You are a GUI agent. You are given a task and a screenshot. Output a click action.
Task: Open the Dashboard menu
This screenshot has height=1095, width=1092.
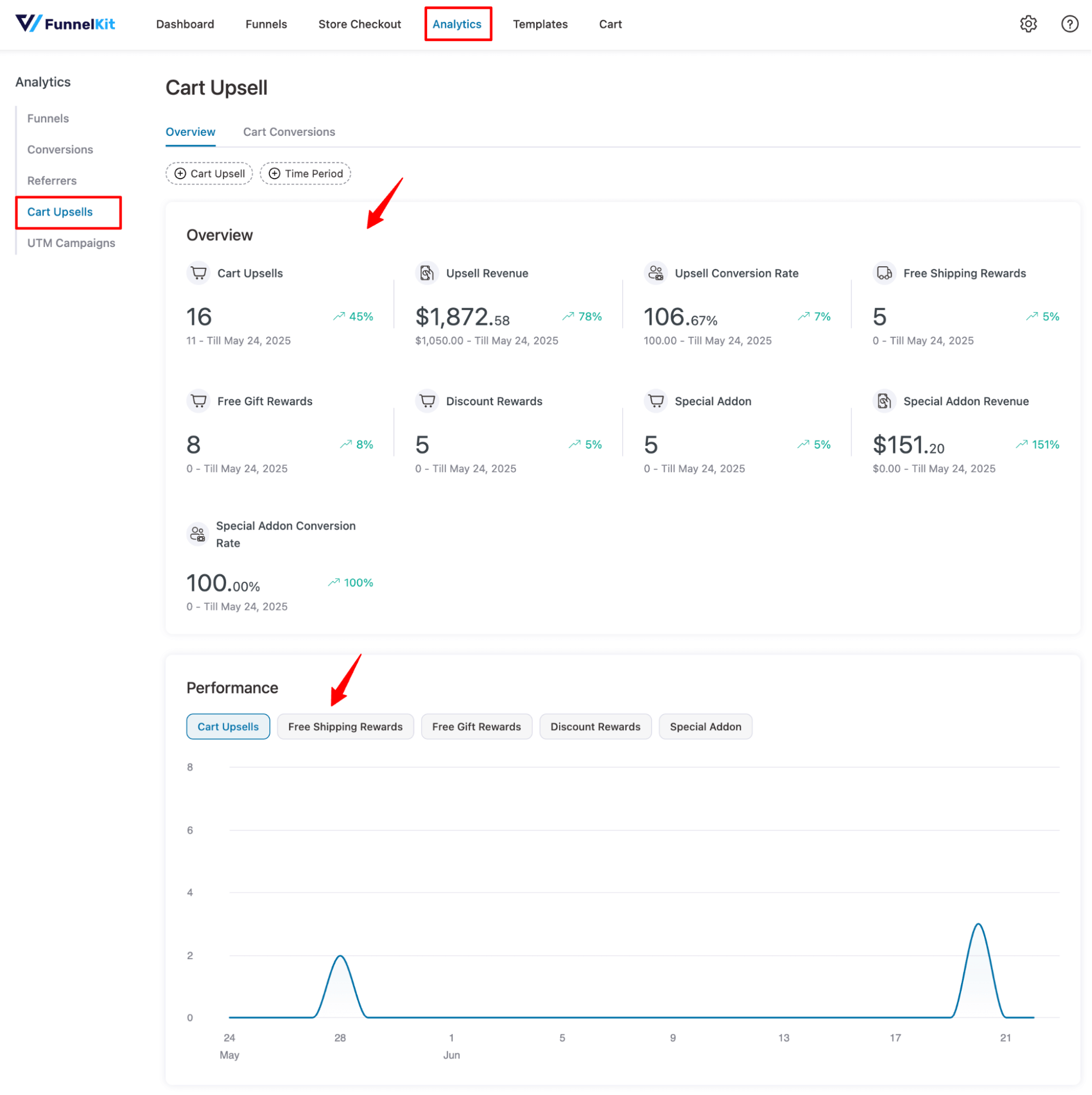185,24
